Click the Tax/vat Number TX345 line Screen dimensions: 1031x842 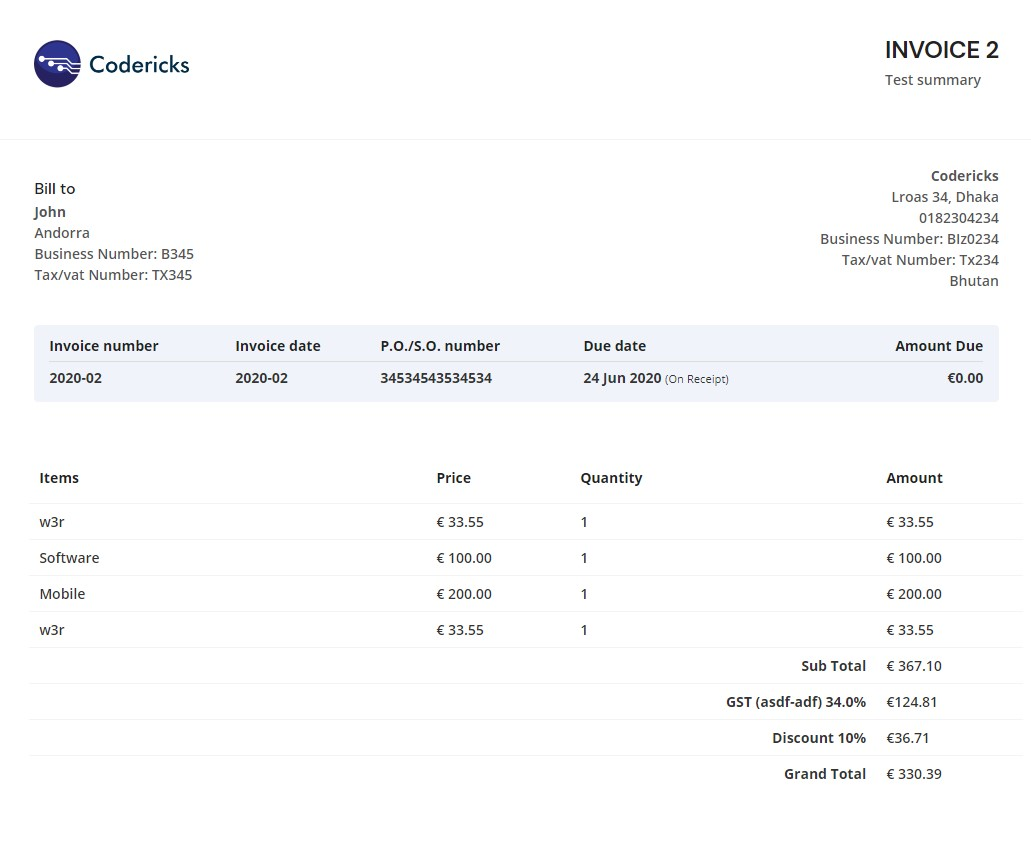tap(113, 275)
